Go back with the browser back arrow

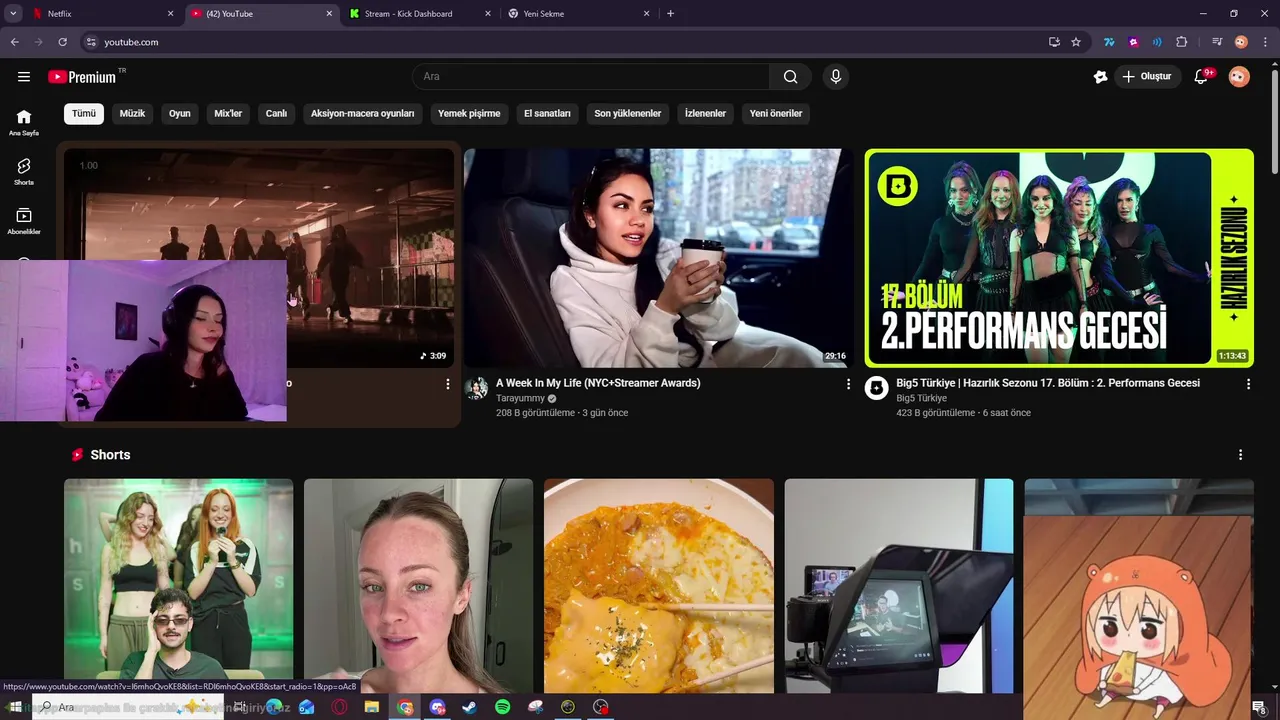pyautogui.click(x=15, y=42)
